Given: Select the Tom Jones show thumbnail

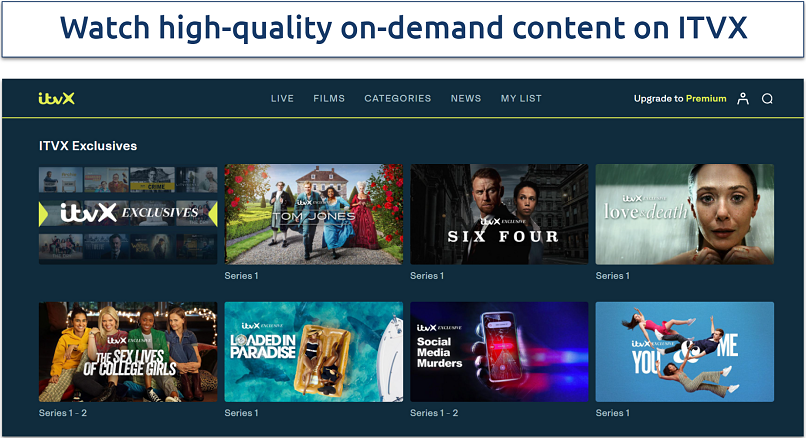Looking at the screenshot, I should pyautogui.click(x=314, y=214).
